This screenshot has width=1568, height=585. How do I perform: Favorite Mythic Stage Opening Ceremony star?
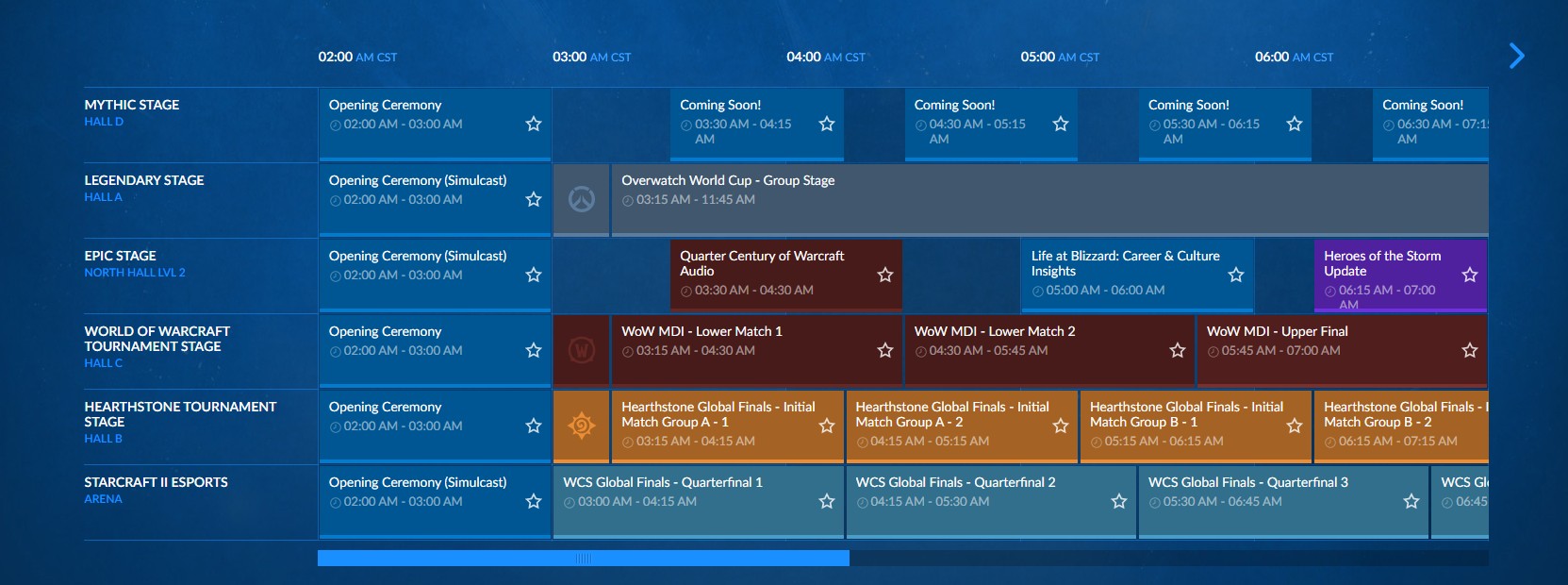click(534, 124)
